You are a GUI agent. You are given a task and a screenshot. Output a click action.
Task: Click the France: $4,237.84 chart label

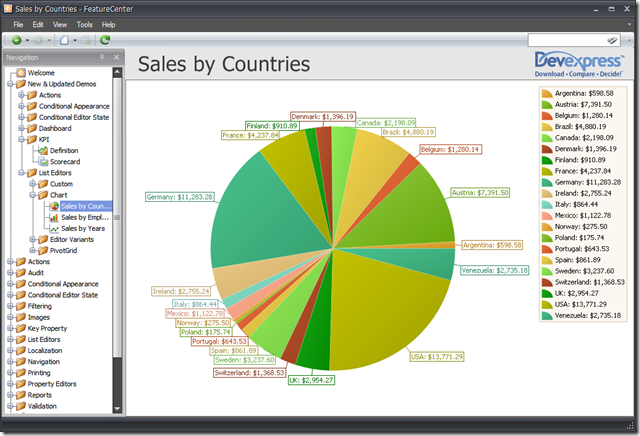point(251,135)
